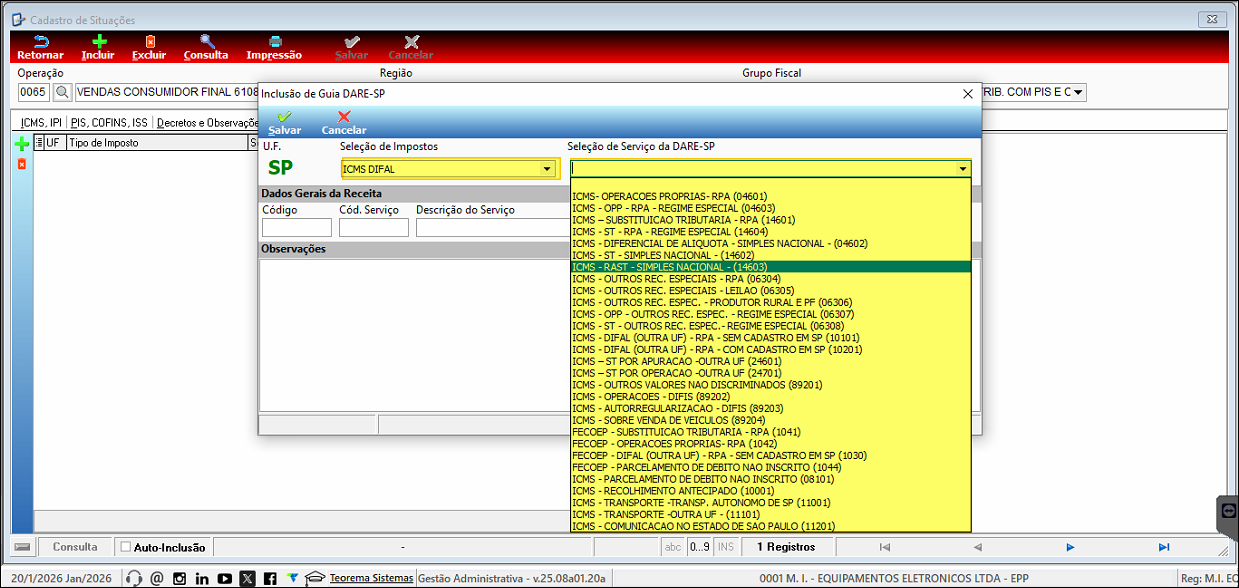Open the Teorema Sistemas link
The width and height of the screenshot is (1239, 588).
click(371, 578)
